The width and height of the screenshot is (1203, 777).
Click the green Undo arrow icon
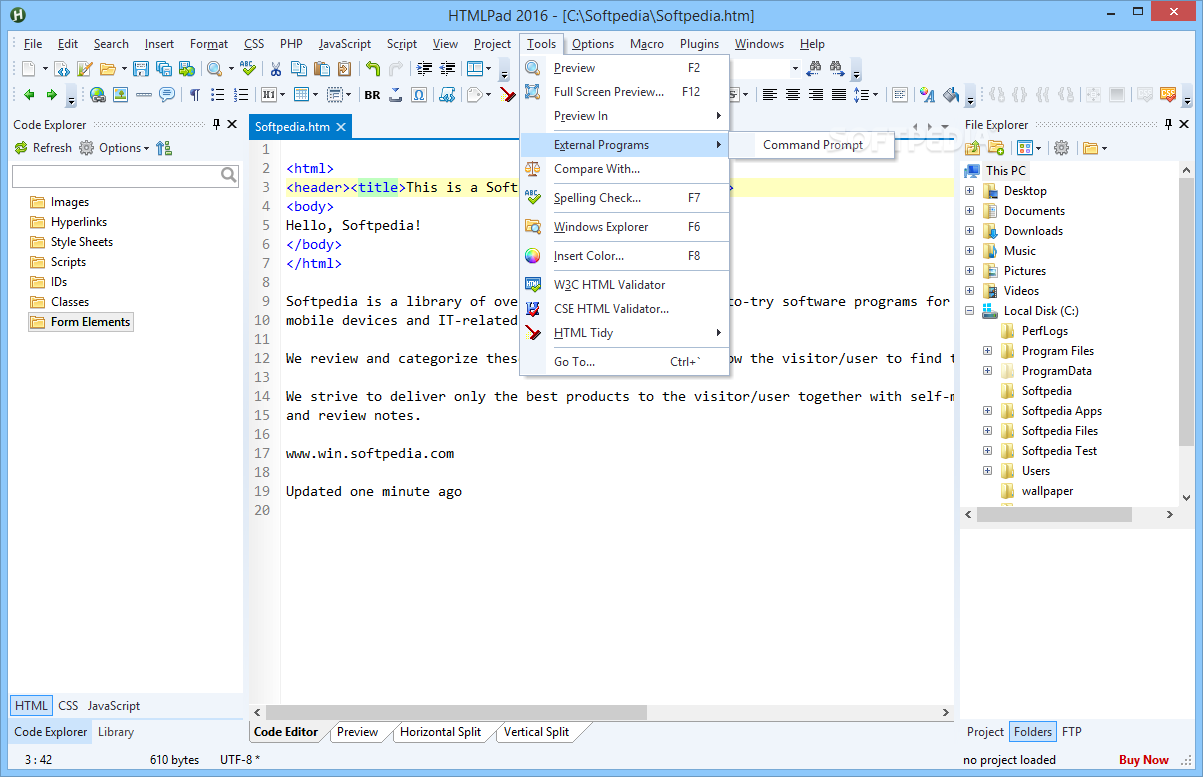point(373,69)
